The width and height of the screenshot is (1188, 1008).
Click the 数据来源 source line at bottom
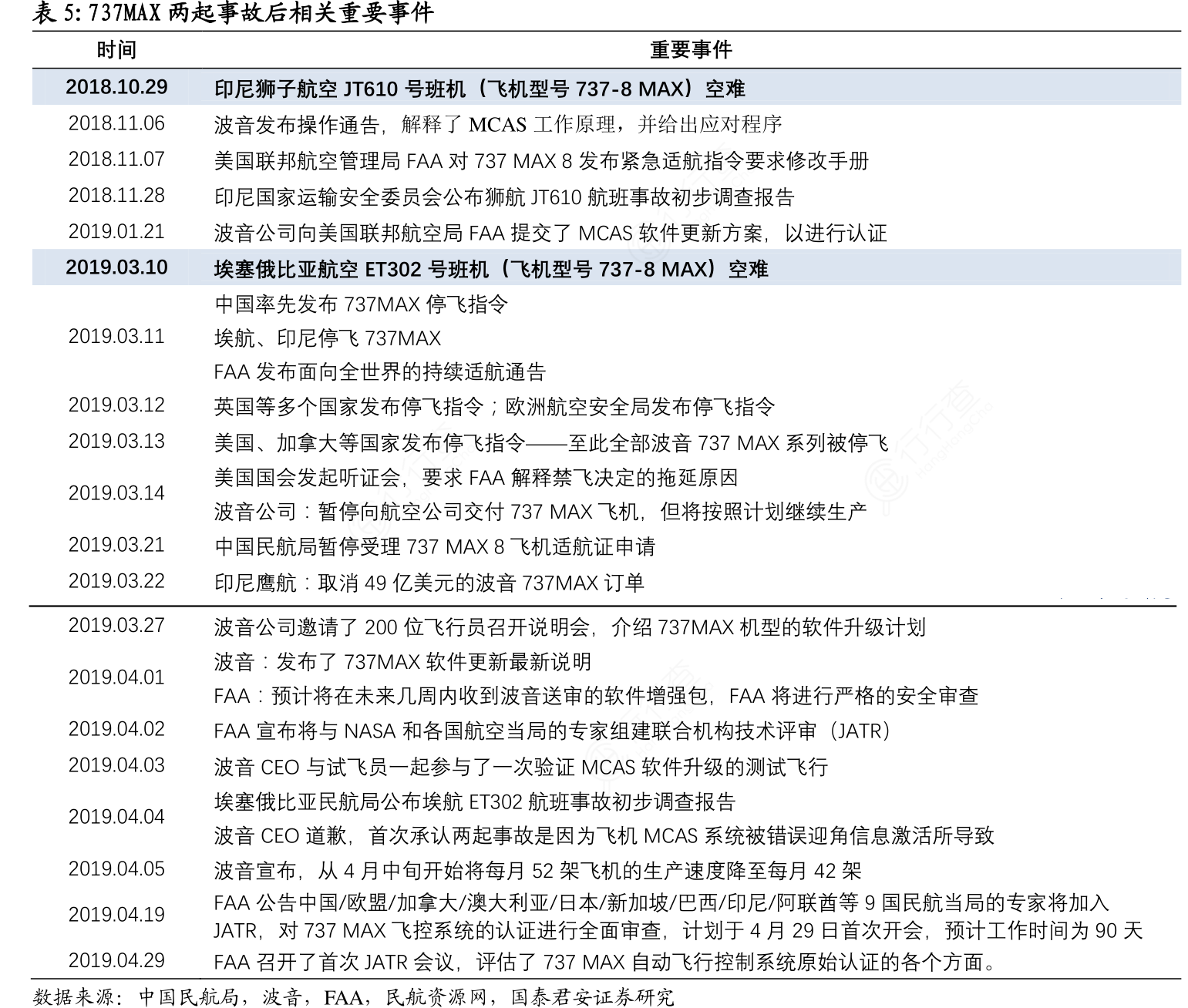click(x=354, y=997)
